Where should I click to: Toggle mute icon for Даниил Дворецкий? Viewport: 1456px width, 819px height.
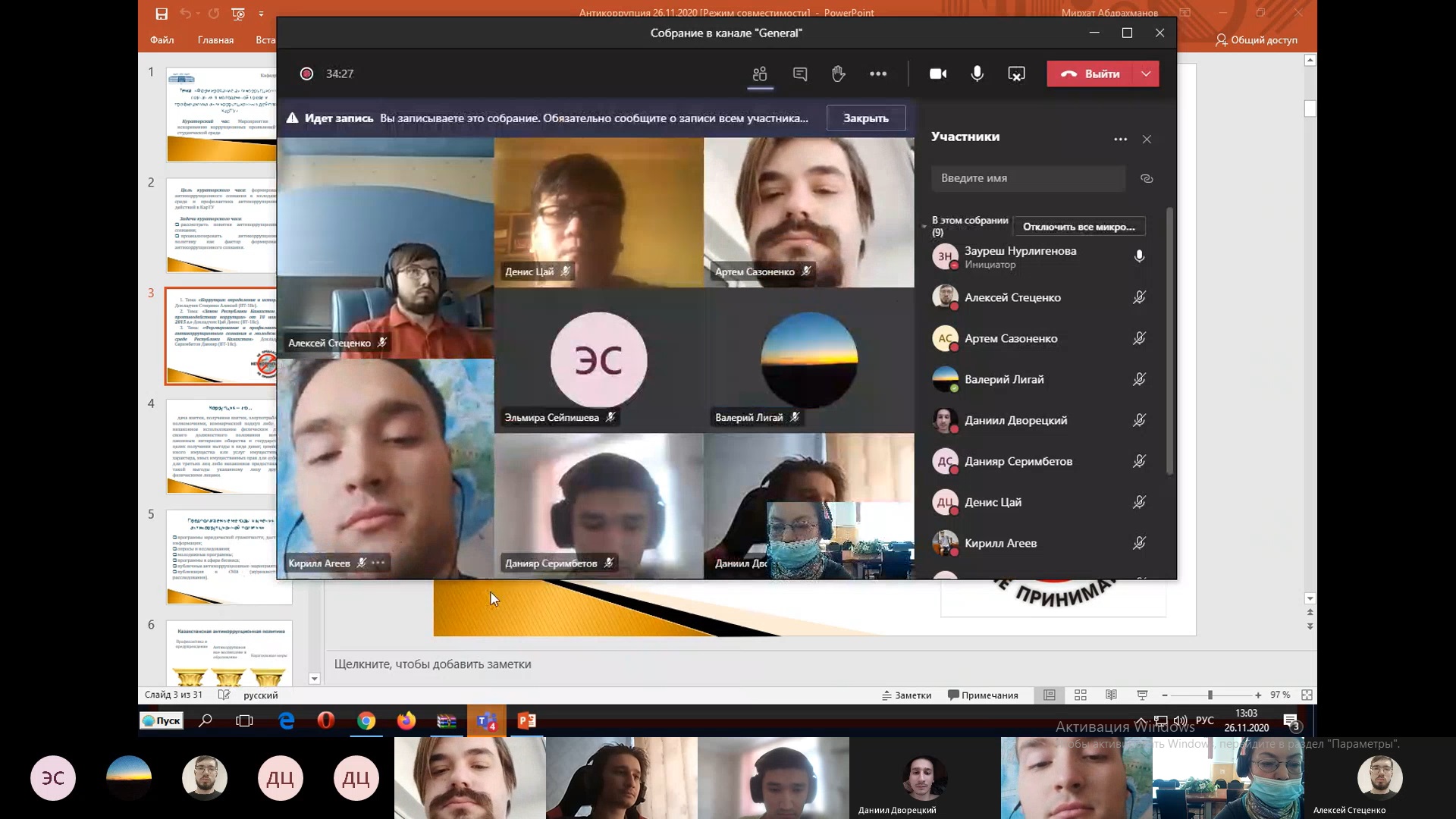pyautogui.click(x=1139, y=420)
